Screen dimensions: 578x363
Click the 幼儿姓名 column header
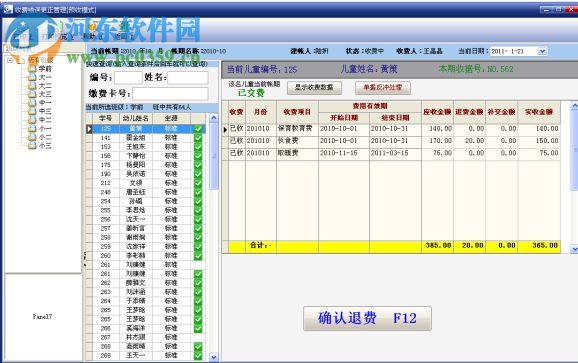click(136, 118)
